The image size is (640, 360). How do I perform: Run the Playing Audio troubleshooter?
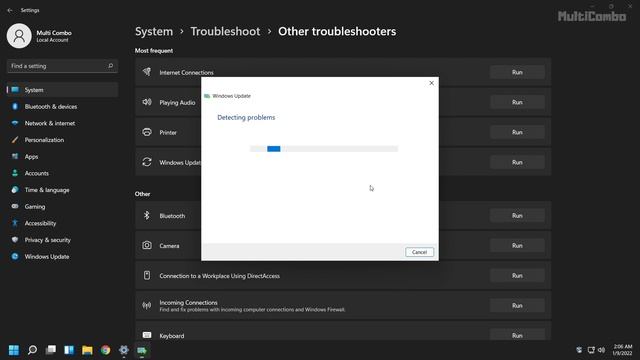[x=517, y=102]
